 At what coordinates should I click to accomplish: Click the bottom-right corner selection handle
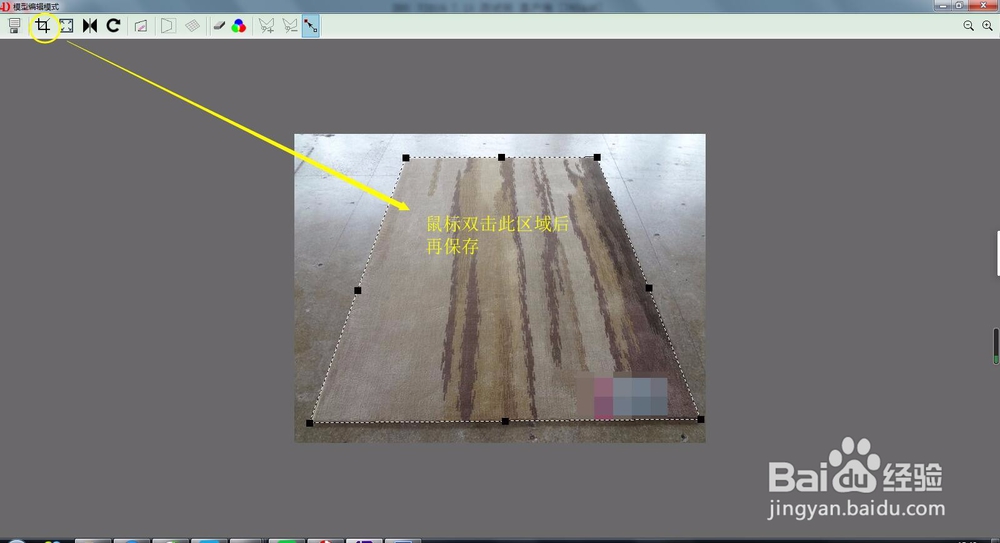pos(701,419)
